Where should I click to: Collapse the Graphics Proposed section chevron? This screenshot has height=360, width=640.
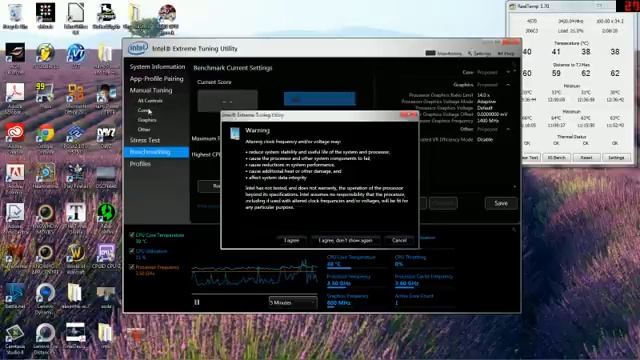coord(508,84)
